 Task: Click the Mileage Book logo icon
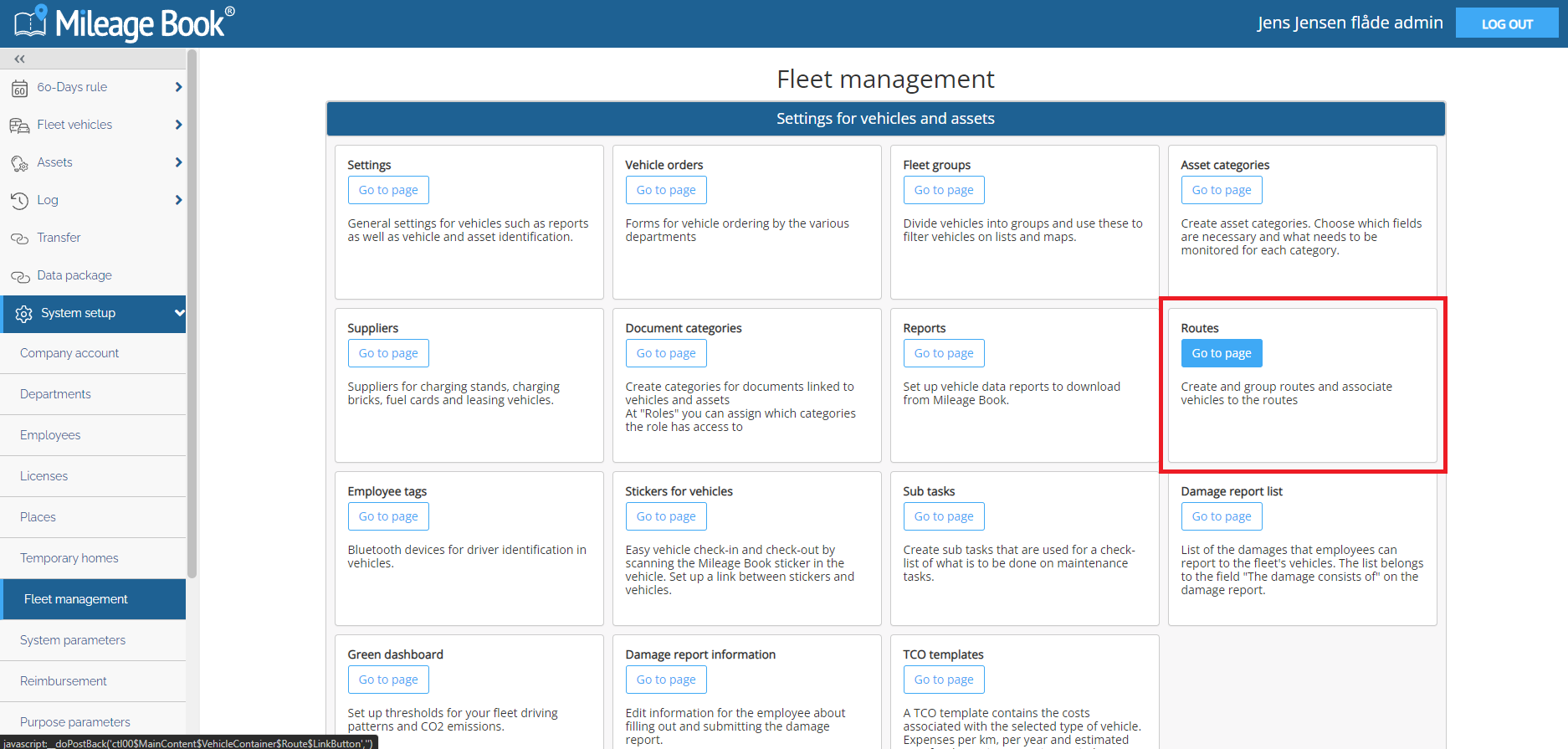click(31, 22)
